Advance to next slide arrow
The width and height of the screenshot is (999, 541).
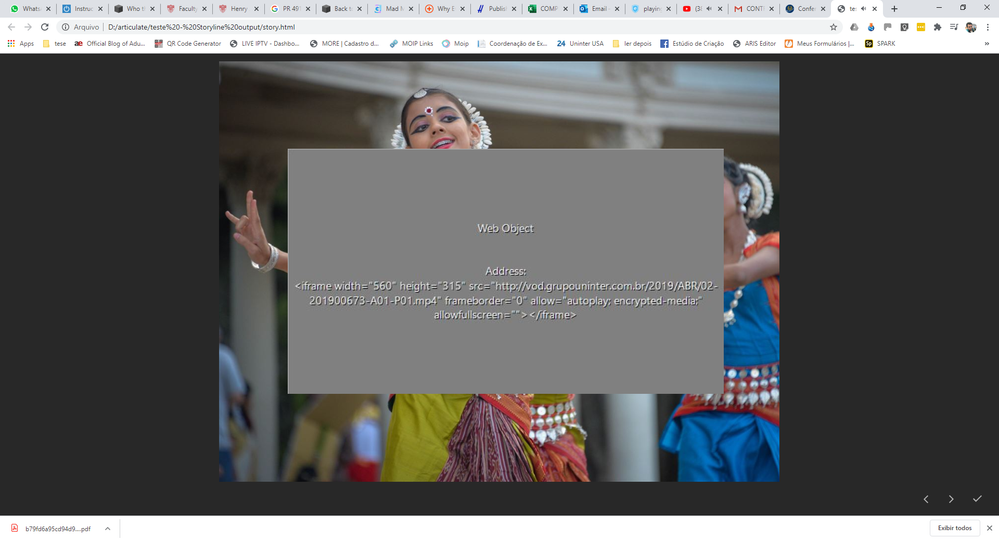(951, 498)
